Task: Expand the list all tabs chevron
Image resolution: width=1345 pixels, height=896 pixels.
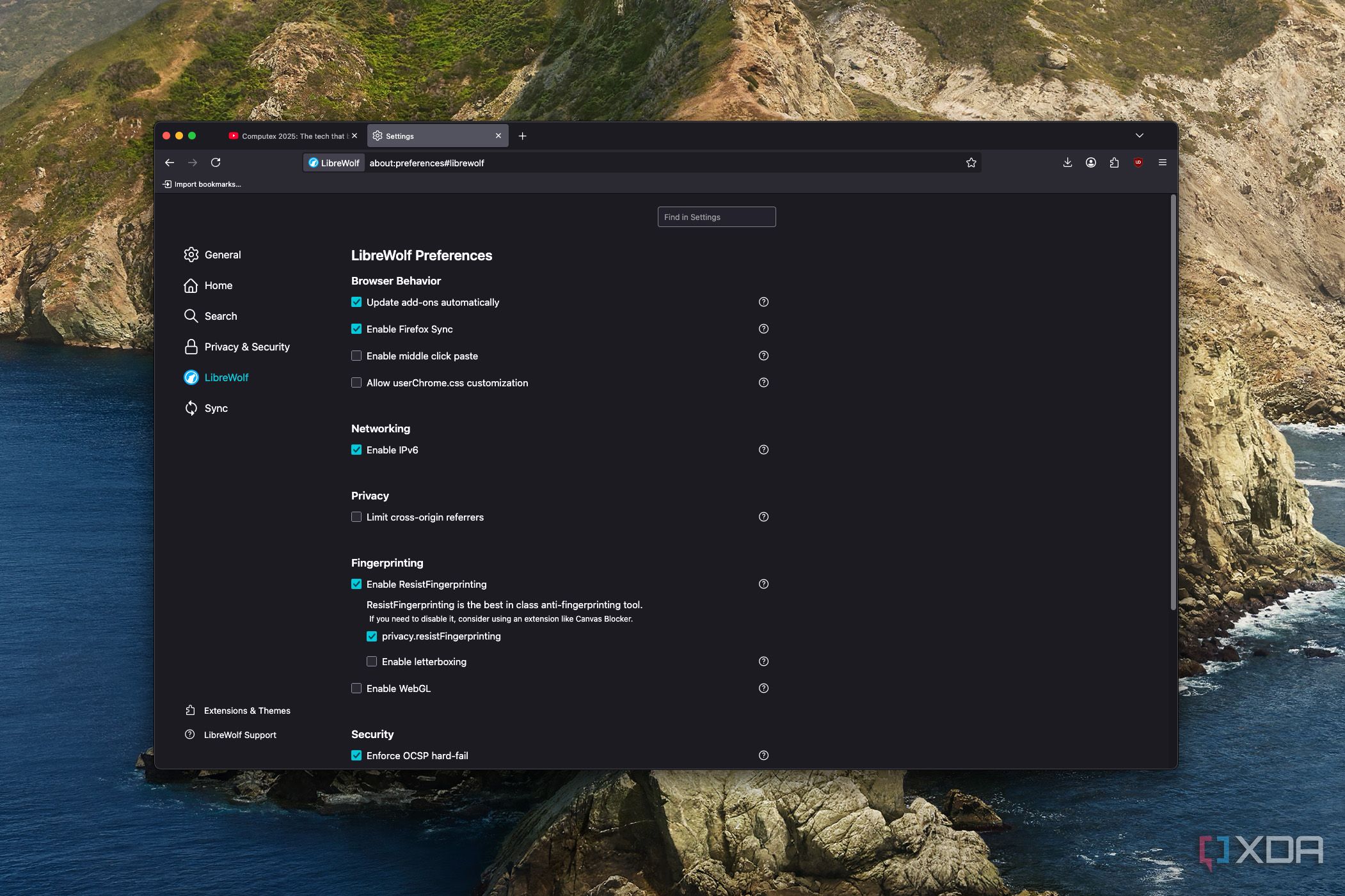Action: click(x=1139, y=136)
